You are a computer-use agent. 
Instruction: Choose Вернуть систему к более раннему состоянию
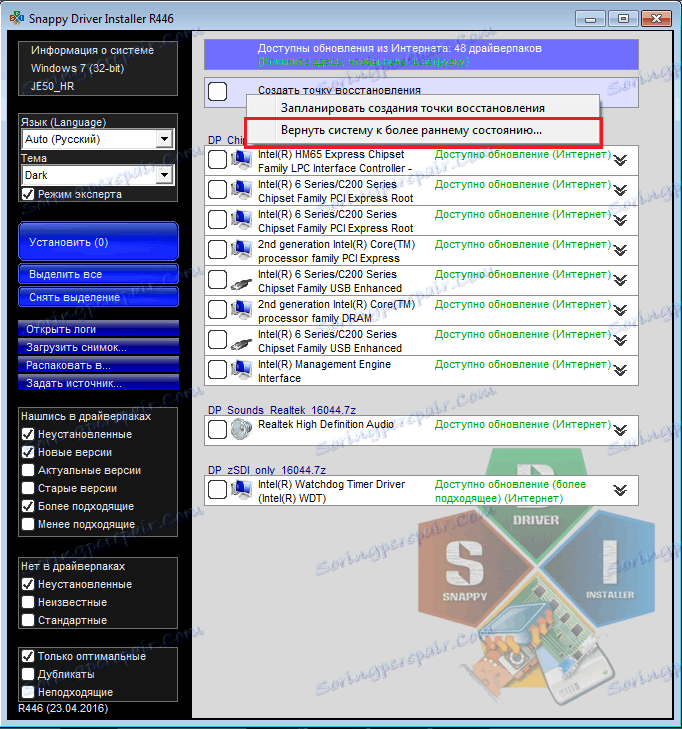pyautogui.click(x=423, y=131)
